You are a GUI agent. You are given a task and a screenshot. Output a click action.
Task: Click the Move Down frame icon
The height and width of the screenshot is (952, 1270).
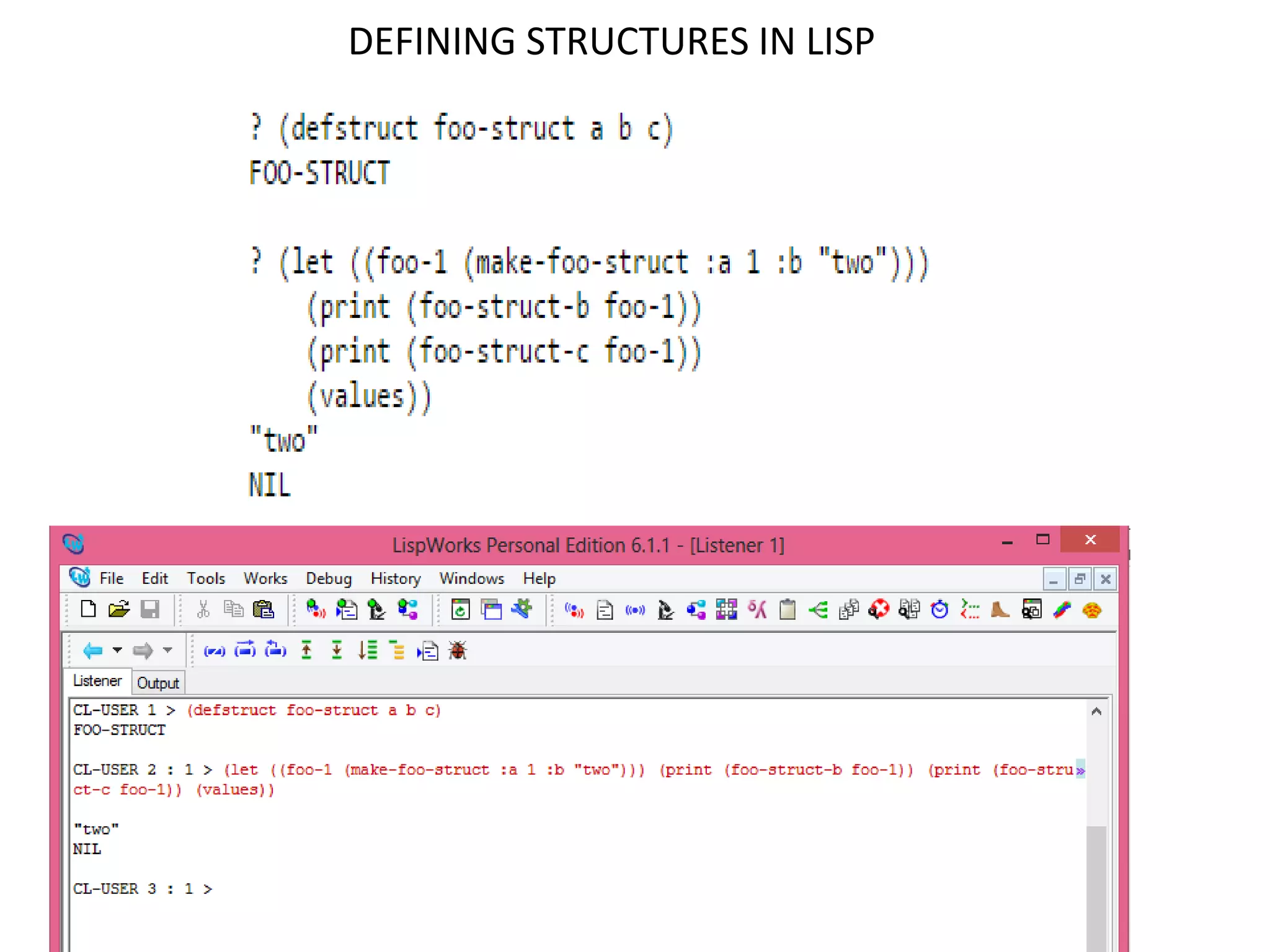(337, 651)
